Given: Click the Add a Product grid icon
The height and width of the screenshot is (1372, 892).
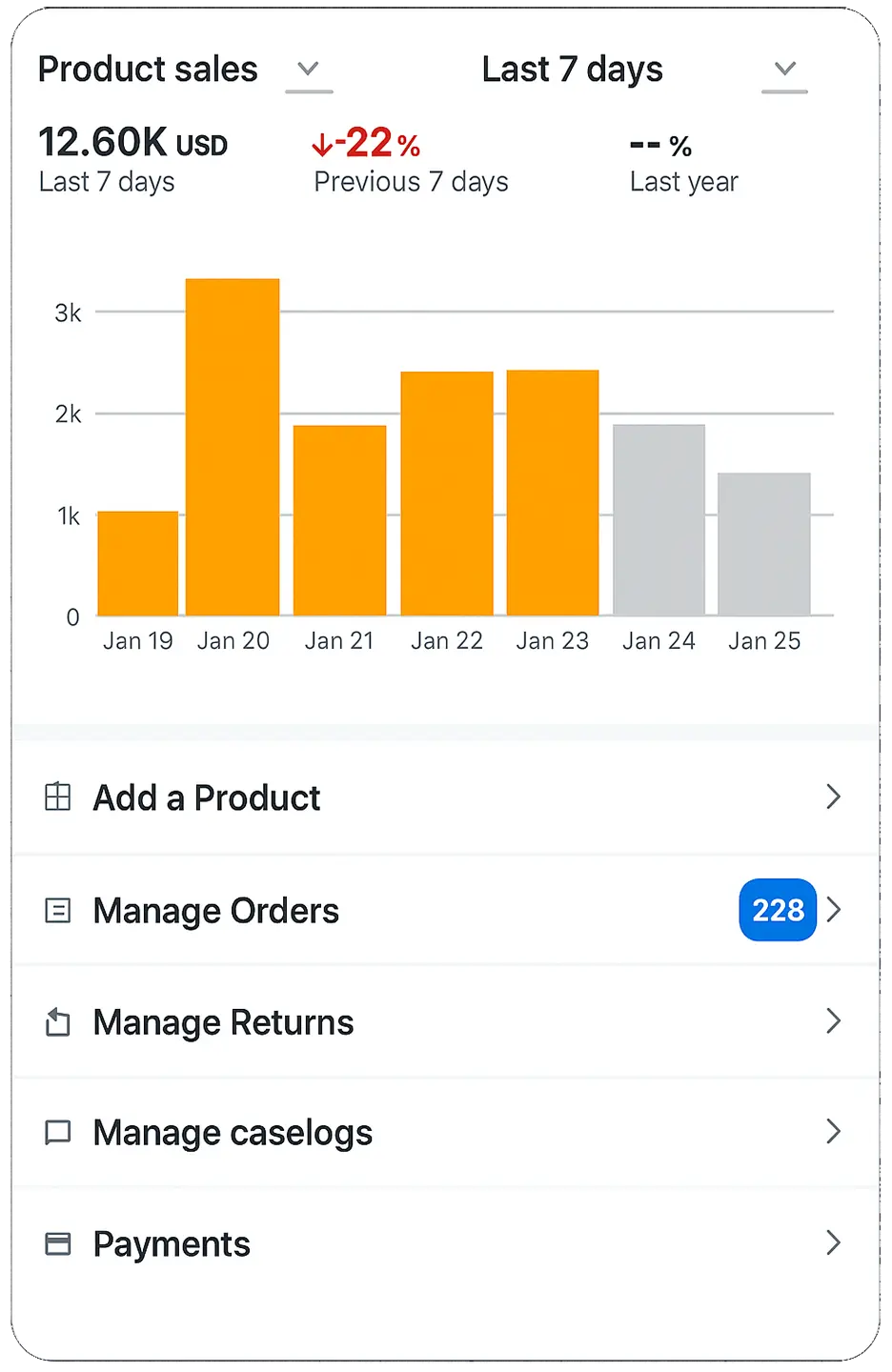Looking at the screenshot, I should (58, 797).
